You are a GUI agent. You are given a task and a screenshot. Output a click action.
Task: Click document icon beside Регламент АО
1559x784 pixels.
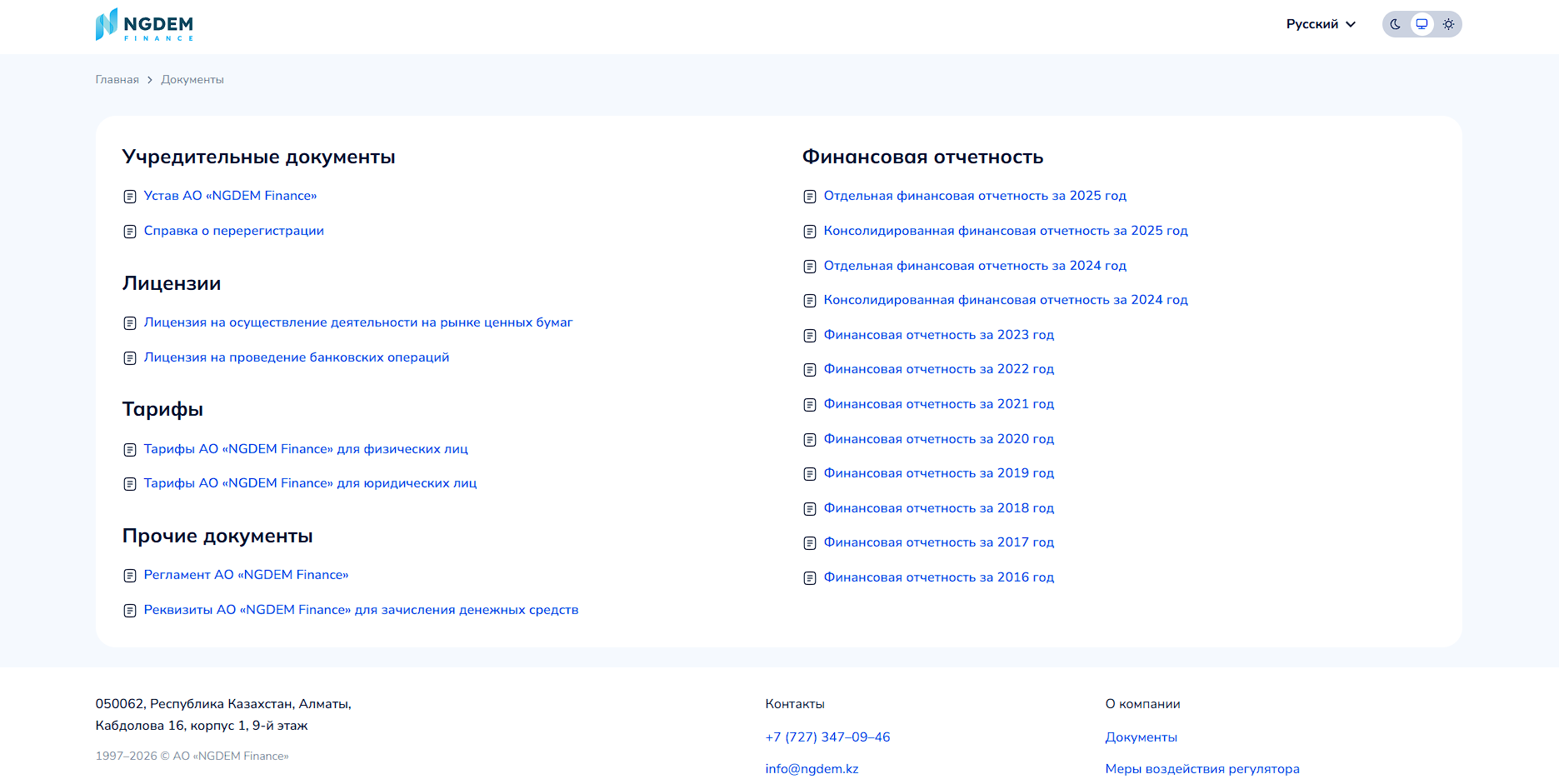point(130,576)
